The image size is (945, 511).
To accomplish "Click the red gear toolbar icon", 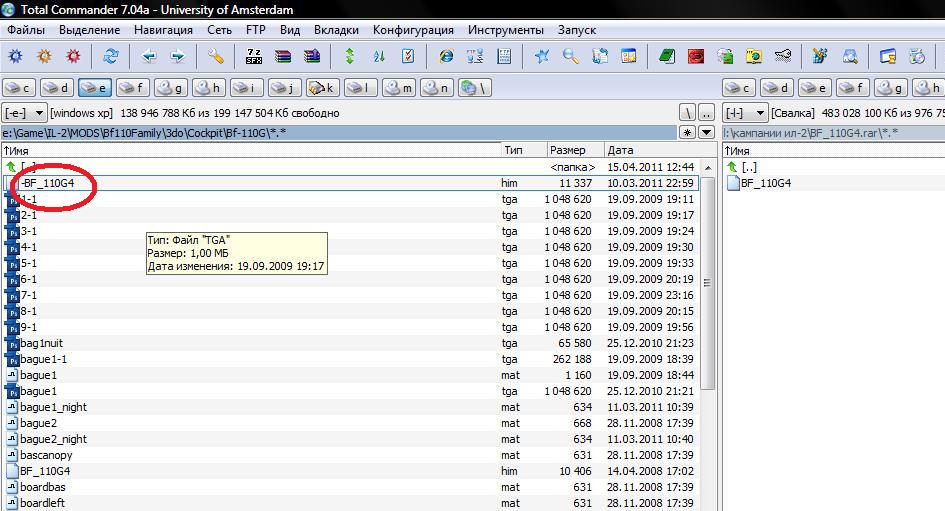I will [x=73, y=57].
